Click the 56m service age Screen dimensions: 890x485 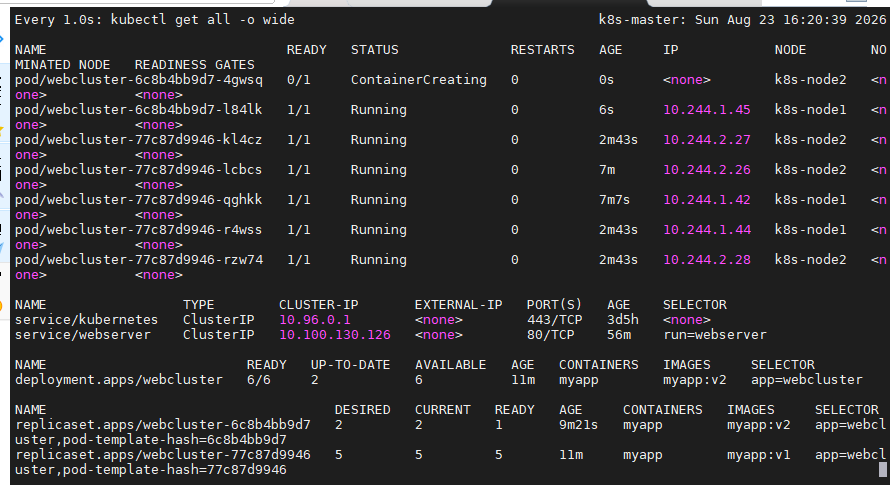coord(619,335)
